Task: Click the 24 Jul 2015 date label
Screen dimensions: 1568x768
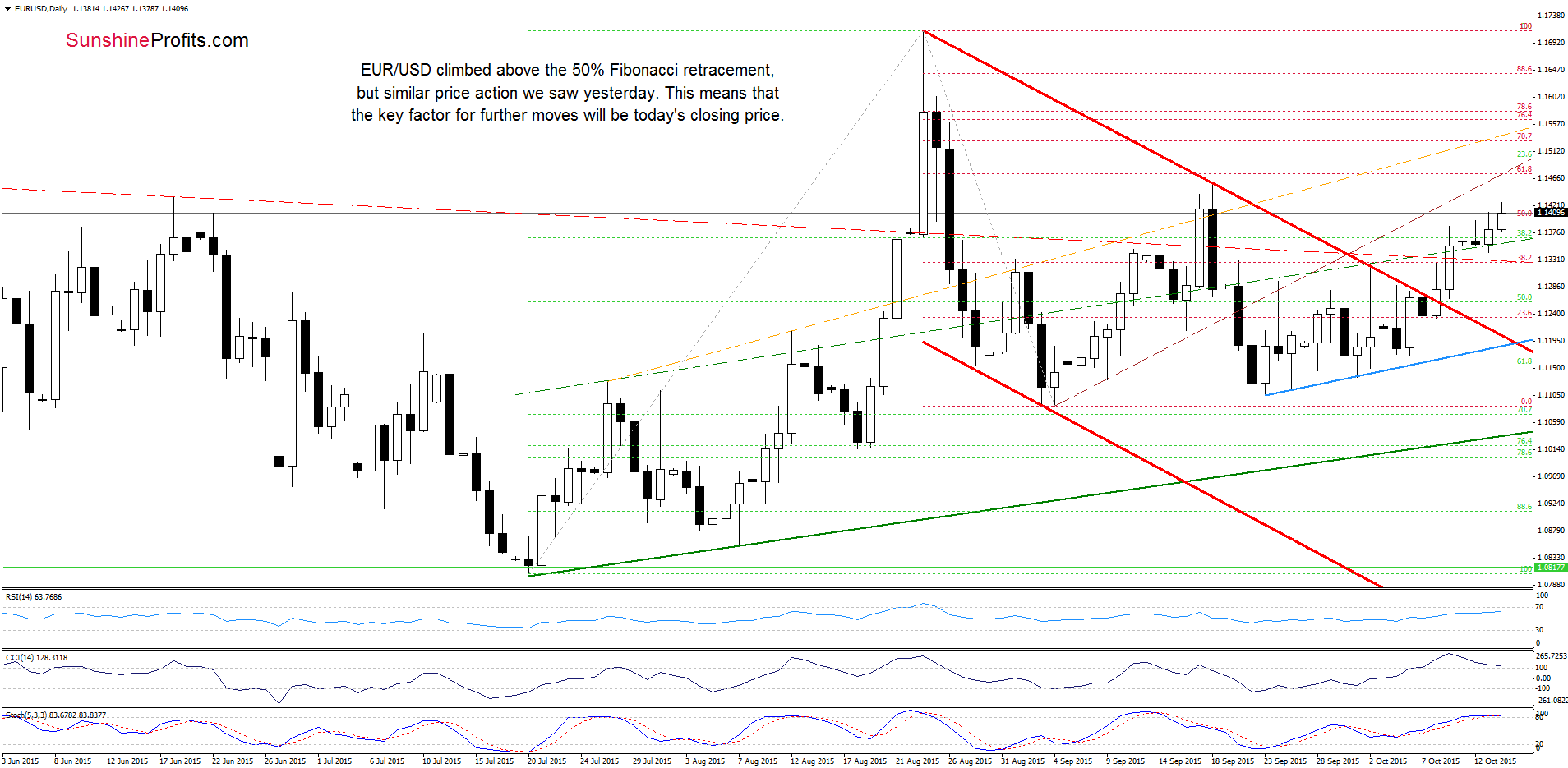Action: coord(599,761)
